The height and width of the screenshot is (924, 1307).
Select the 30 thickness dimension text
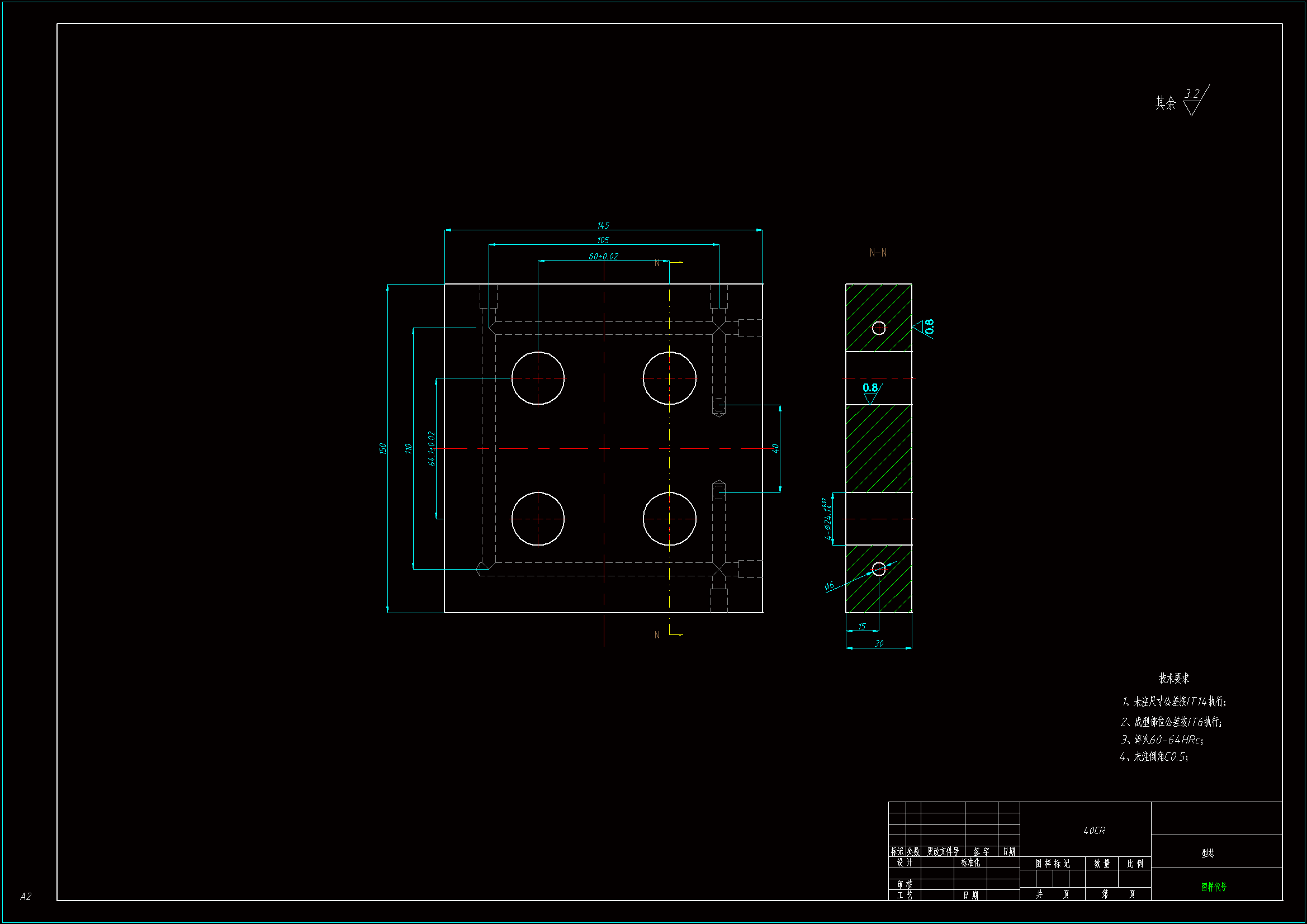coord(879,643)
